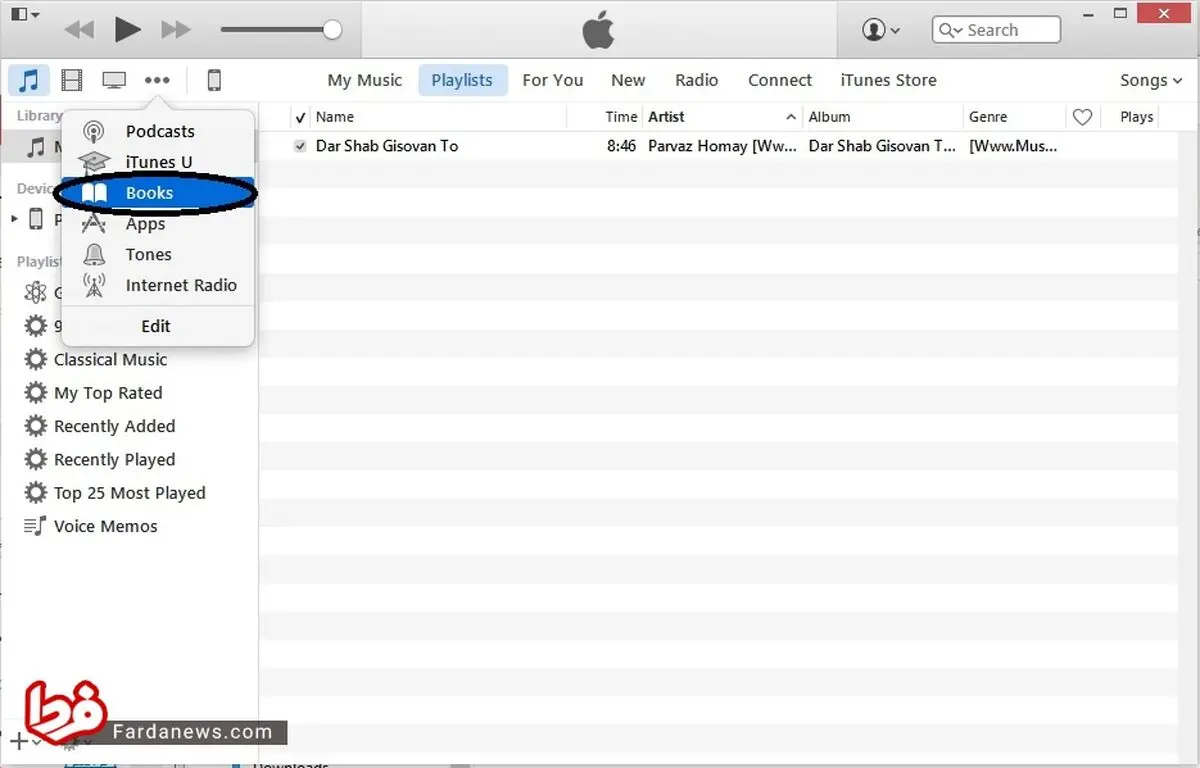
Task: Expand the device disclosure triangle in sidebar
Action: (14, 218)
